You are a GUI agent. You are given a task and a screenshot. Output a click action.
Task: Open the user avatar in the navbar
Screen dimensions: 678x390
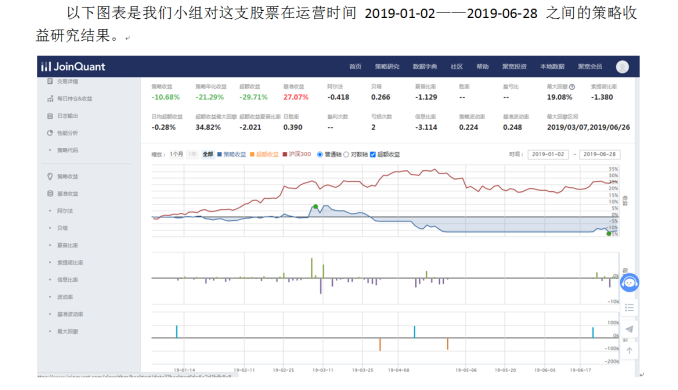coord(622,67)
